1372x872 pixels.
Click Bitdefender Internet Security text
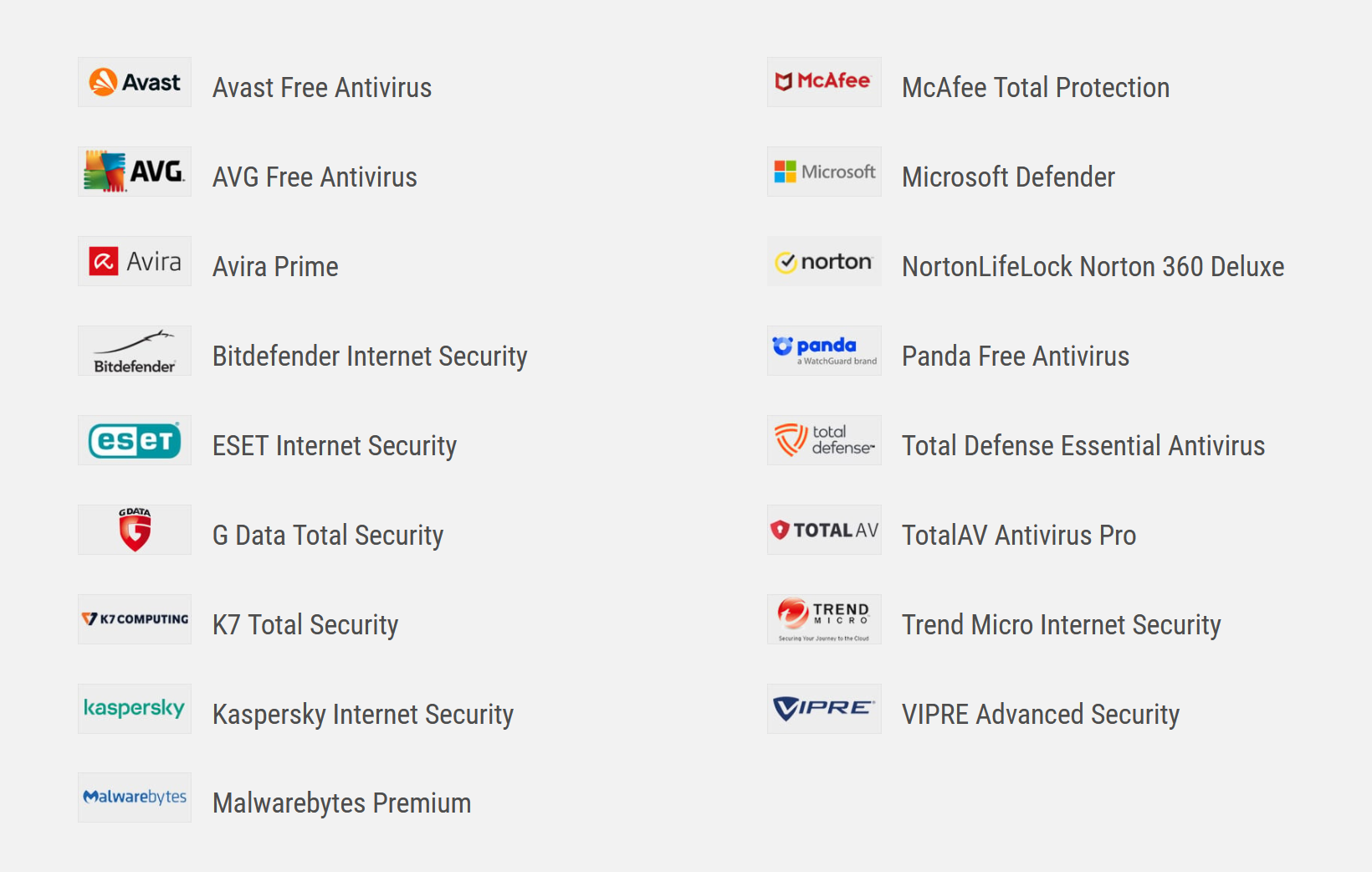pyautogui.click(x=370, y=356)
